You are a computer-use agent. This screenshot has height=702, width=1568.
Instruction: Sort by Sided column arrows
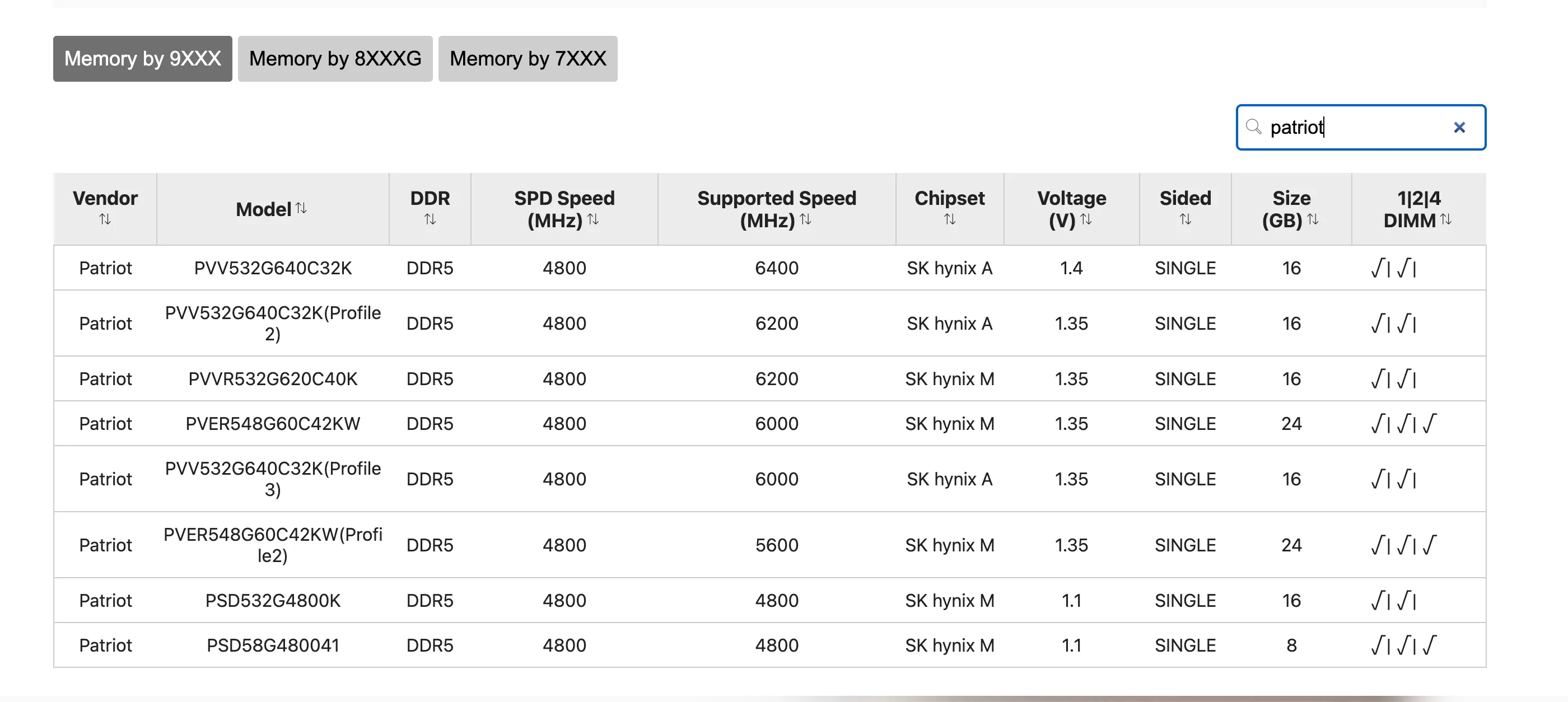pos(1185,219)
